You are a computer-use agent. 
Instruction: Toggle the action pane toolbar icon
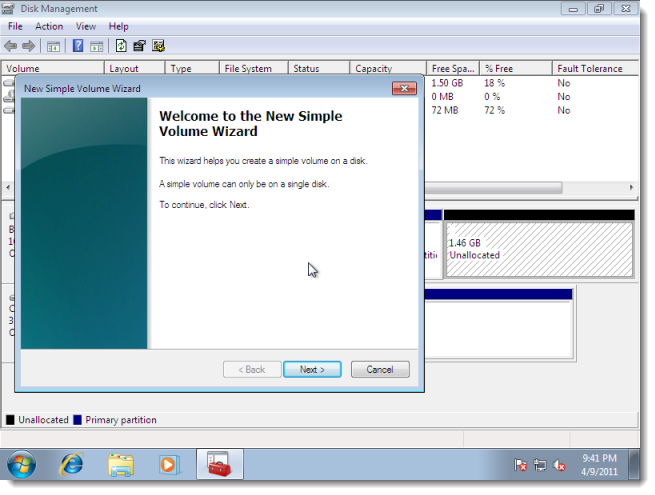point(96,46)
